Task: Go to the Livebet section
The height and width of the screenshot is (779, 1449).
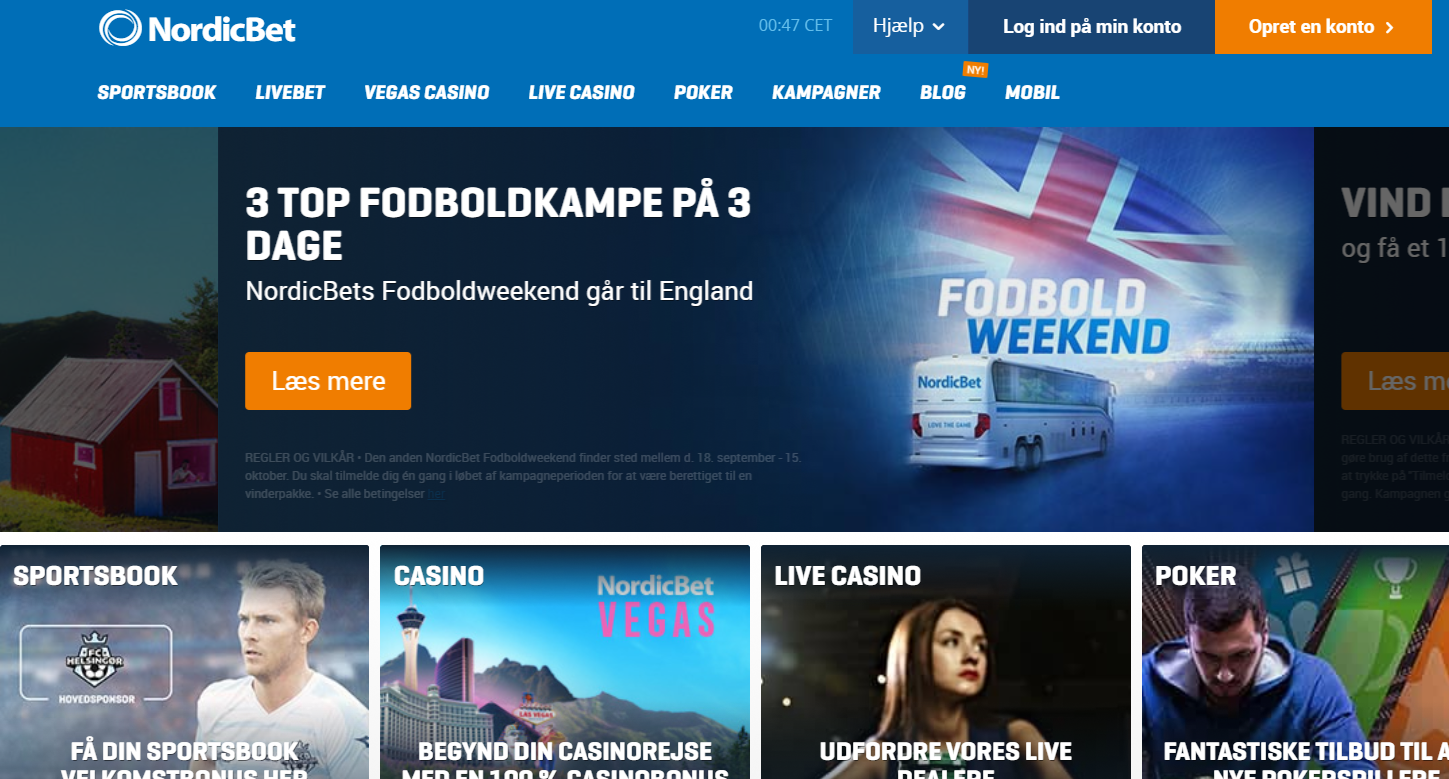Action: (290, 93)
